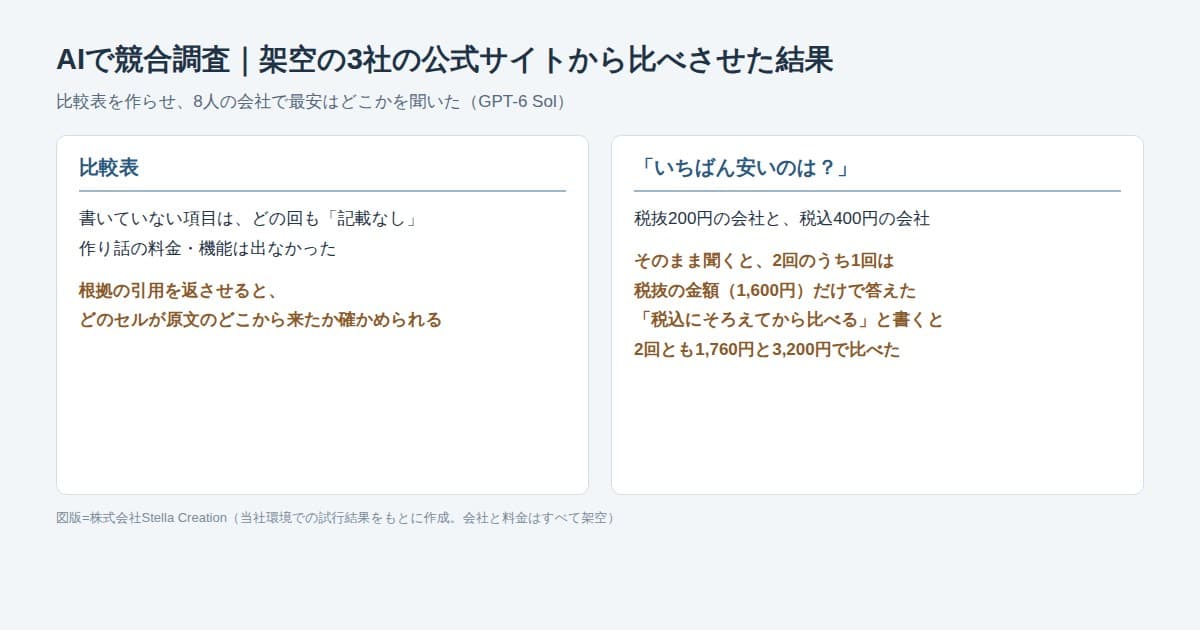Click the line '税抜の金額（1,600円）だけで答えた'
Screen dimensions: 1200x630
775,291
